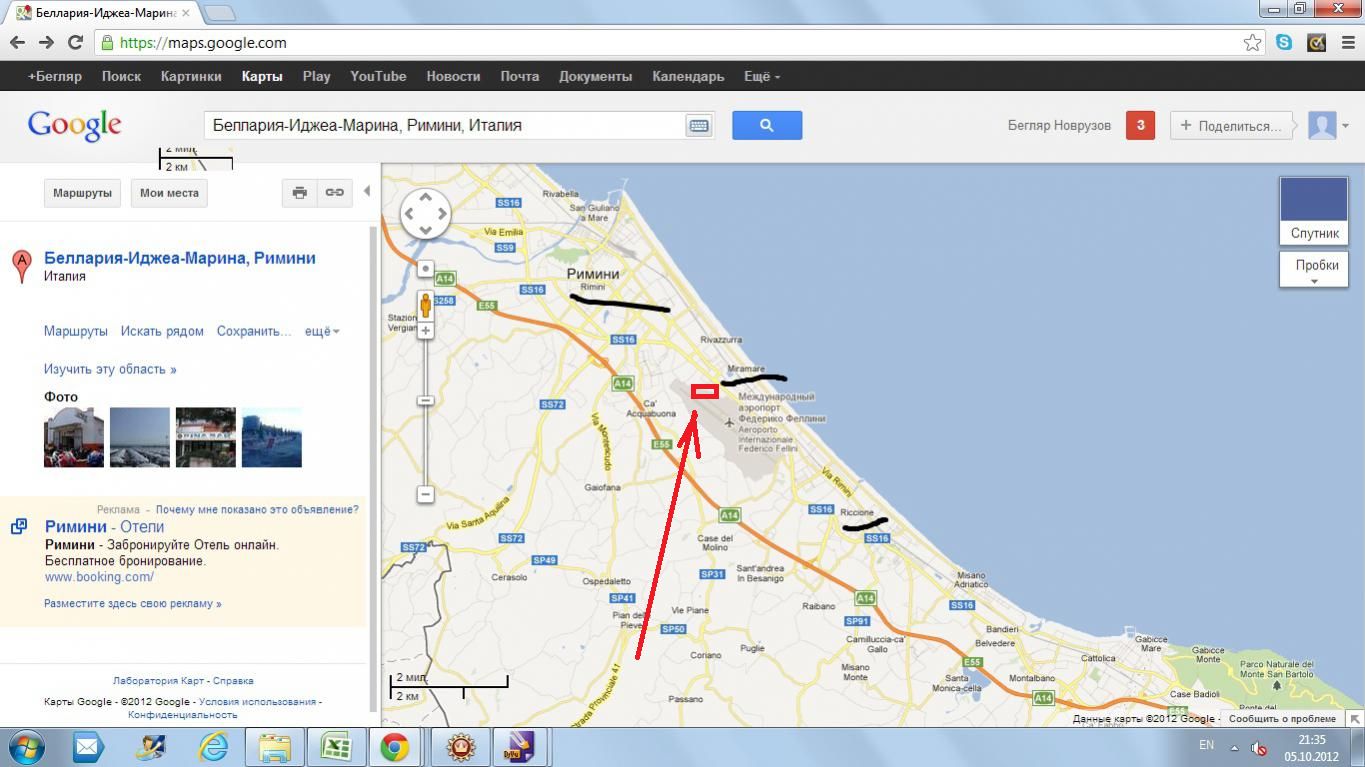Viewport: 1365px width, 767px height.
Task: Go forward in browser history
Action: [46, 43]
